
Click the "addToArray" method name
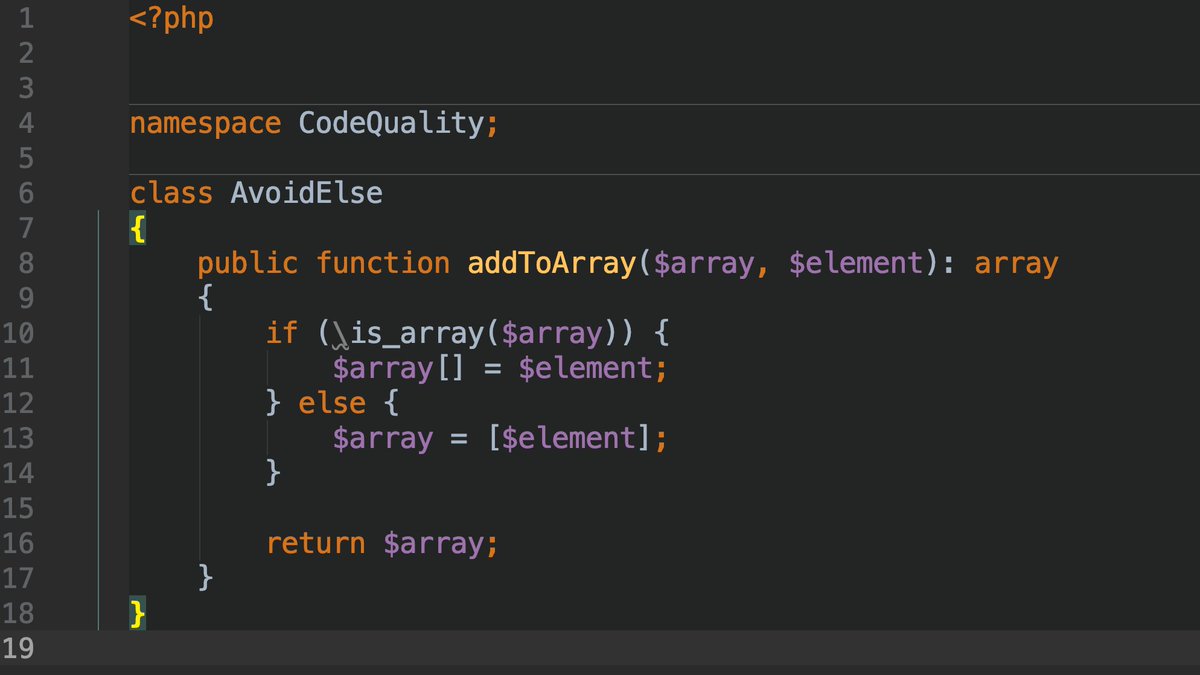pos(551,263)
